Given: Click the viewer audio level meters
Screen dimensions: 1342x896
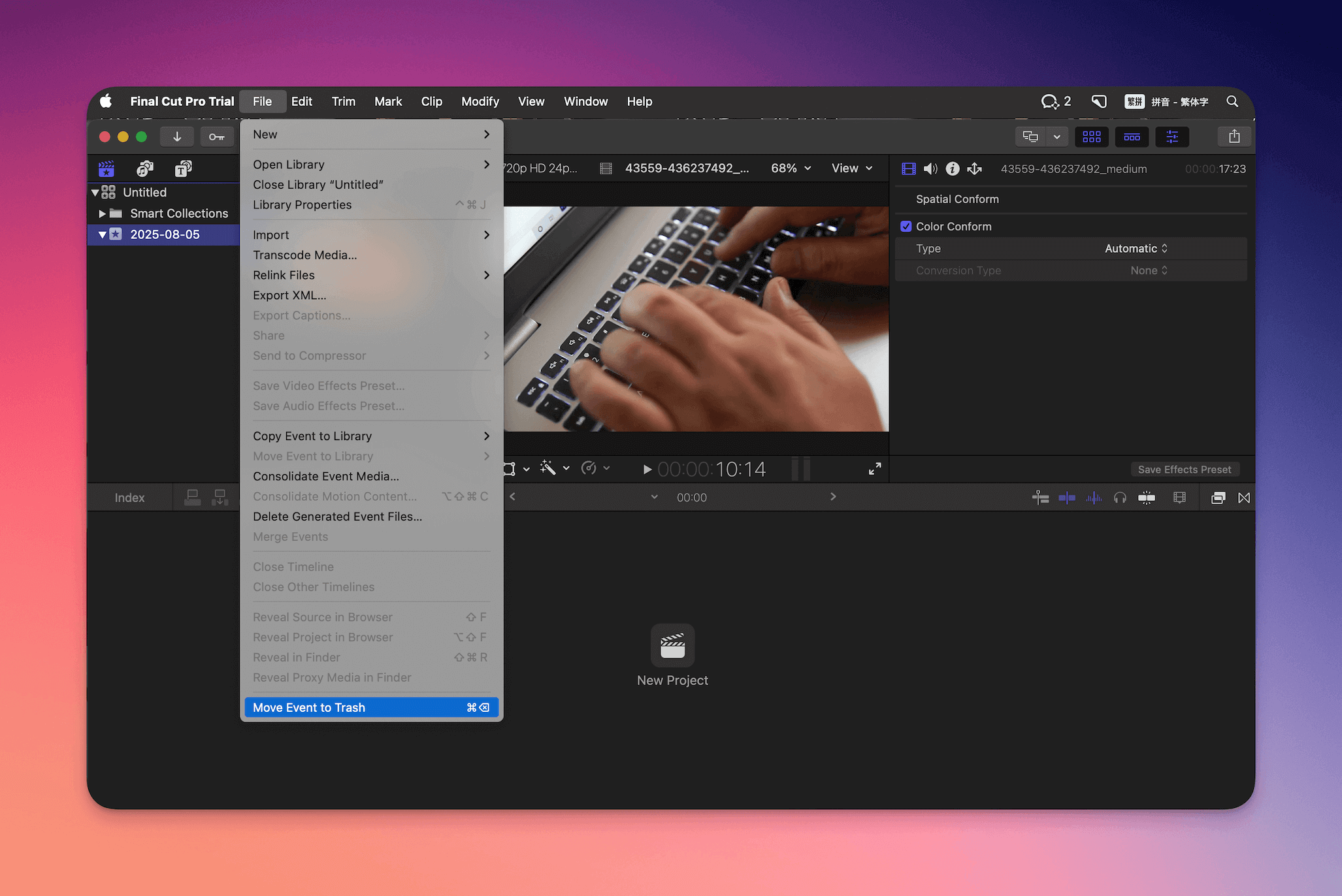Looking at the screenshot, I should pyautogui.click(x=801, y=469).
